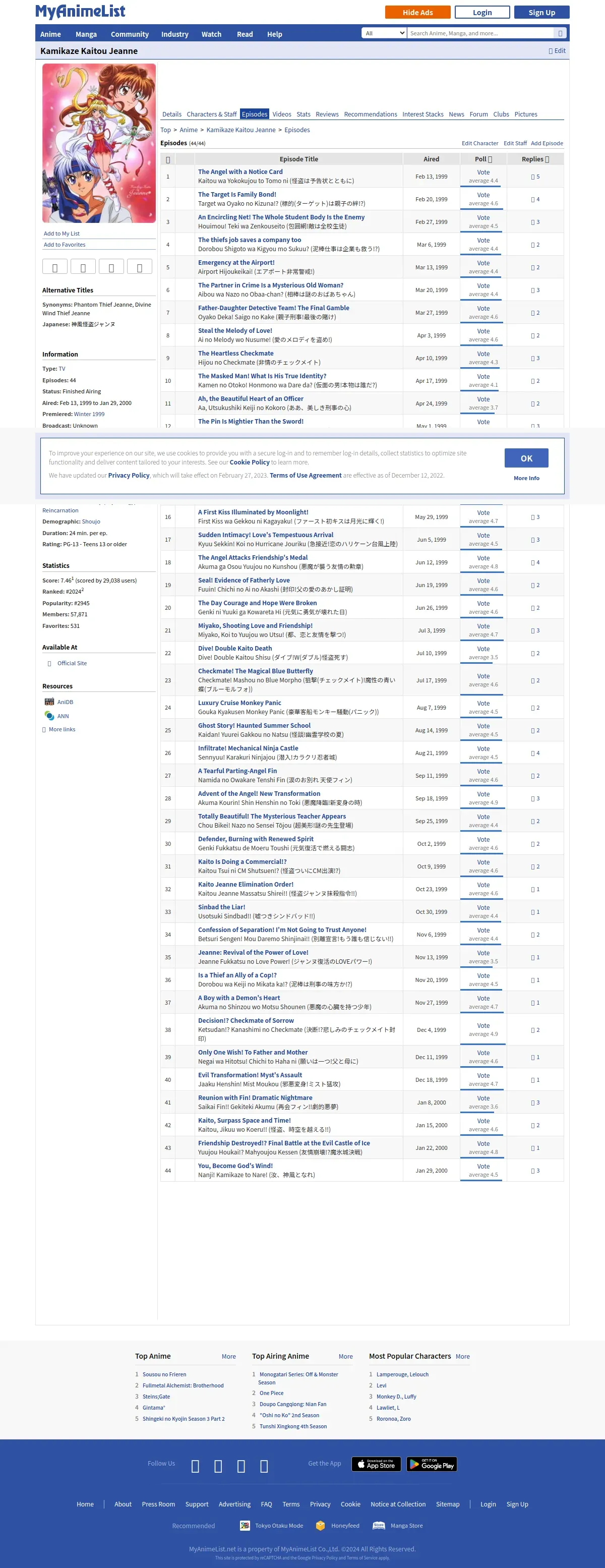Click last social icon after Follow Us
The image size is (605, 1568).
[x=264, y=1466]
